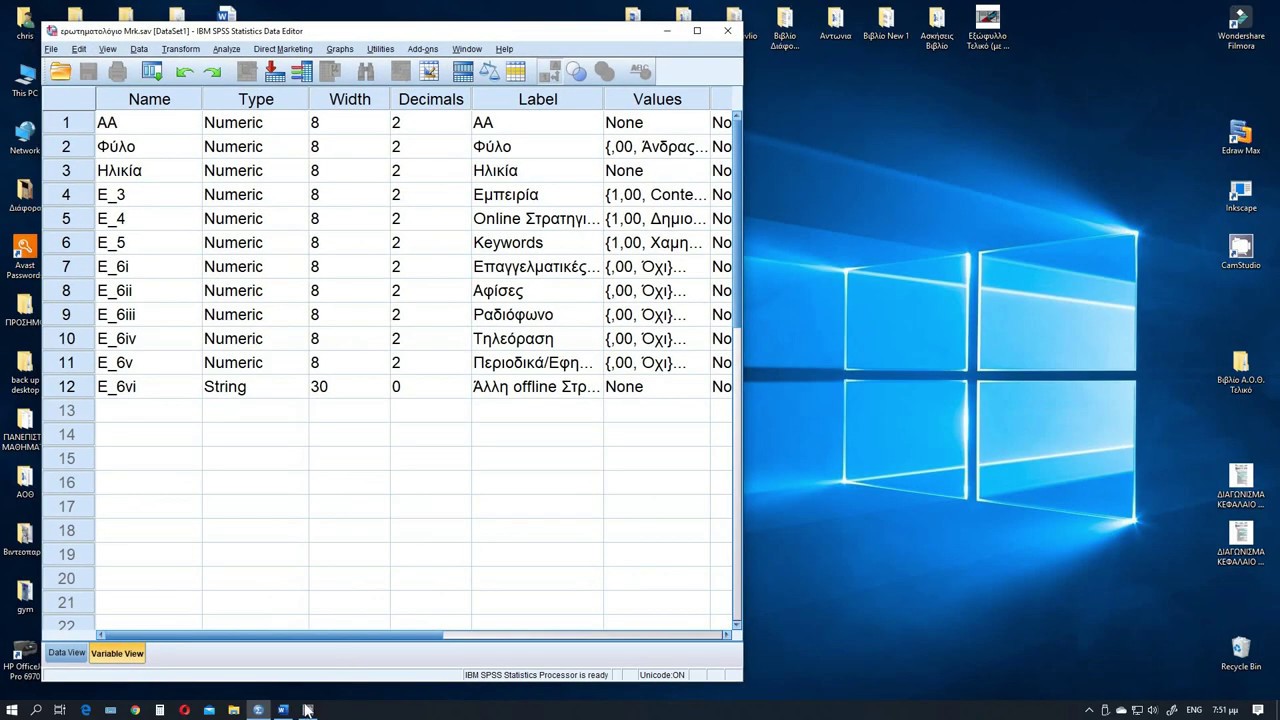Click the vertical scrollbar of variable grid
This screenshot has width=1280, height=720.
[x=737, y=225]
